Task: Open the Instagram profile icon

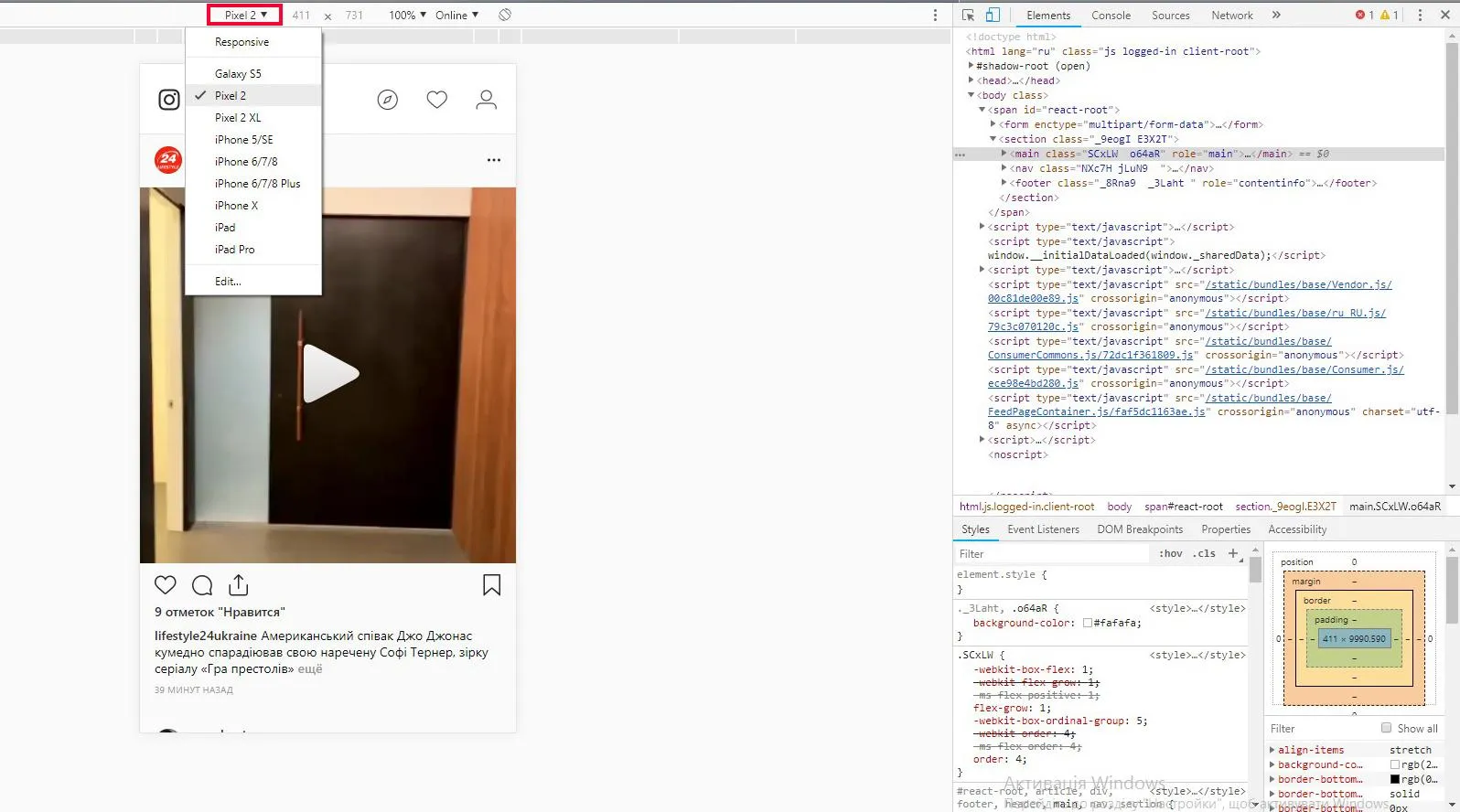Action: (487, 100)
